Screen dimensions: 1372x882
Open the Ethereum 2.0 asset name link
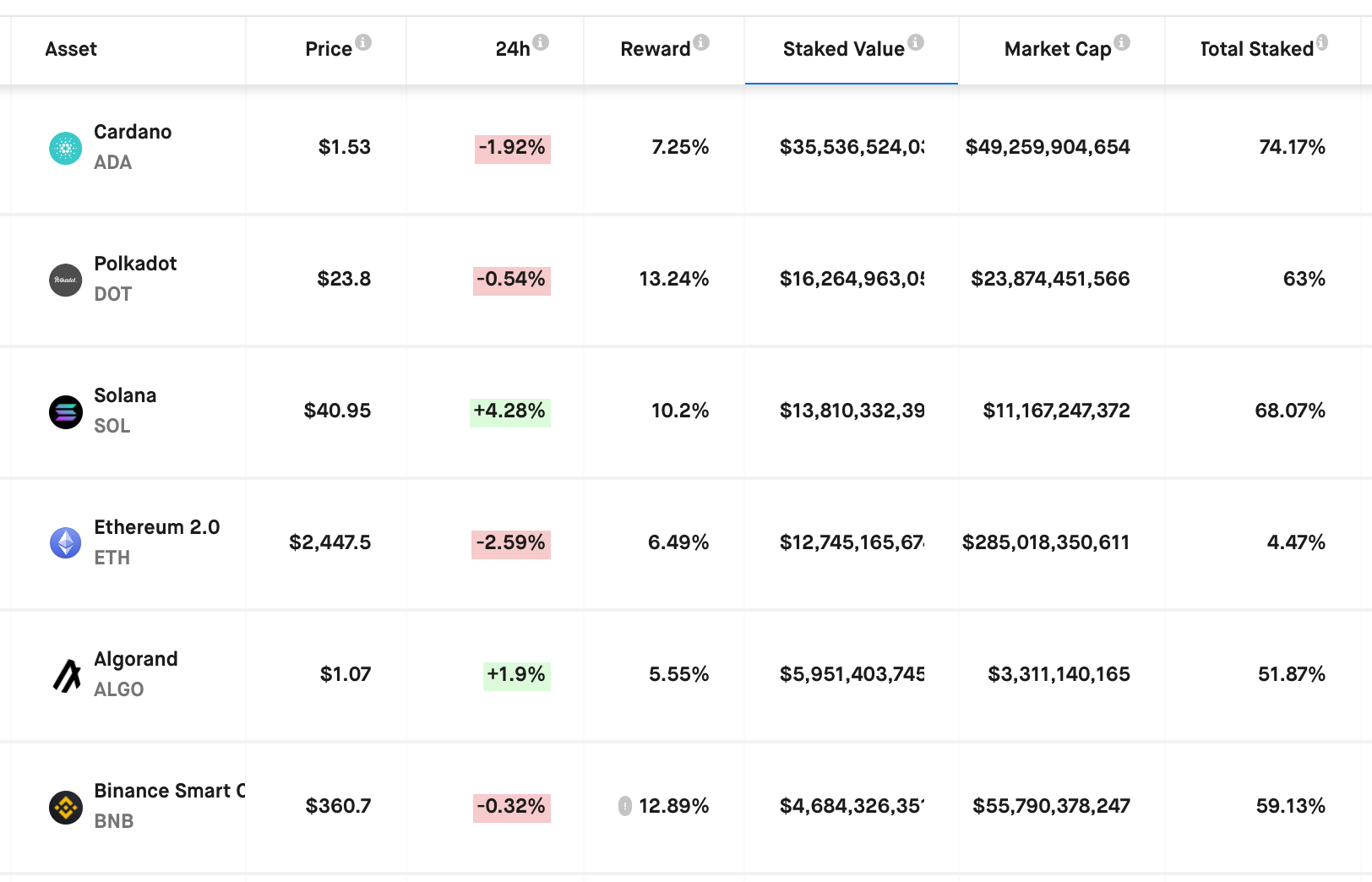pos(157,527)
